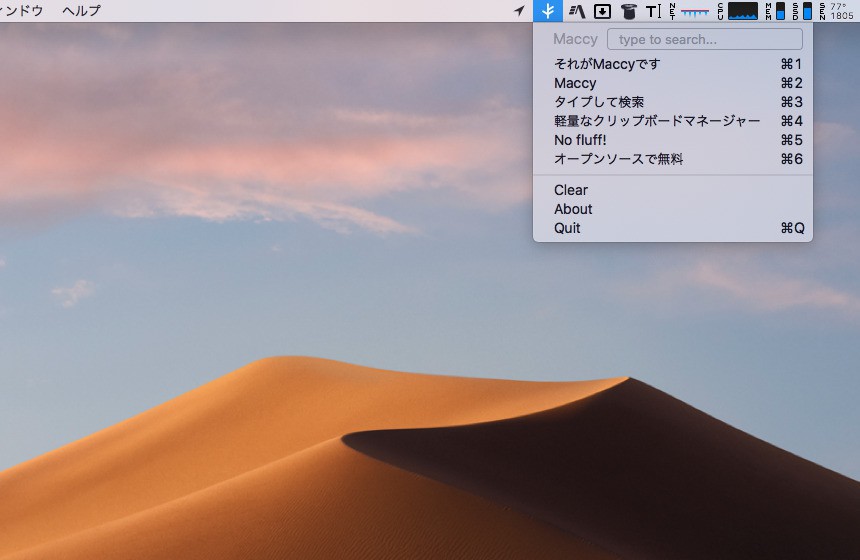Focus the 'type to search...' field
Screen dimensions: 860x560
tap(705, 39)
